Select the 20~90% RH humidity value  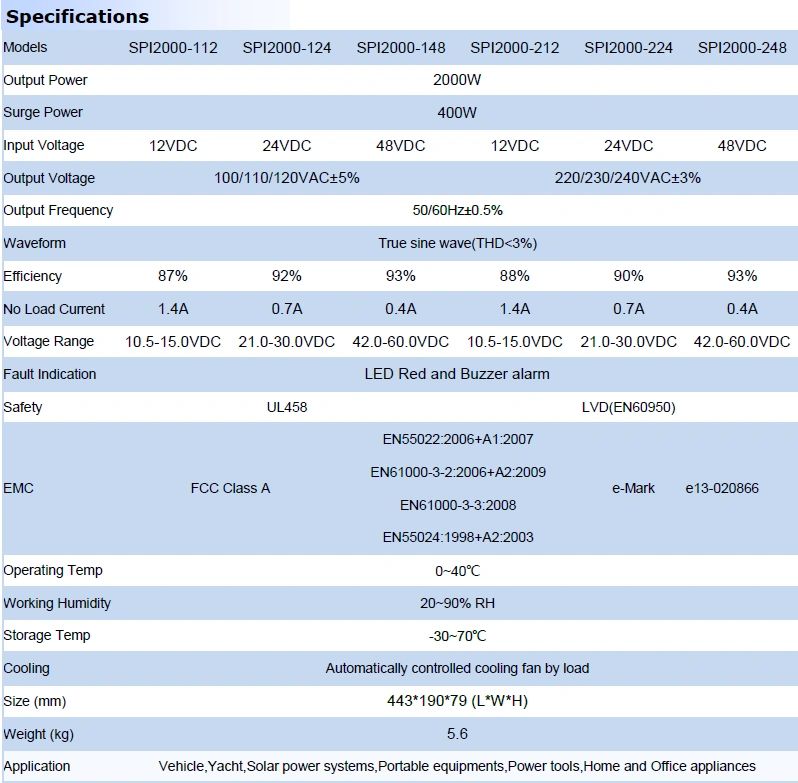coord(457,603)
